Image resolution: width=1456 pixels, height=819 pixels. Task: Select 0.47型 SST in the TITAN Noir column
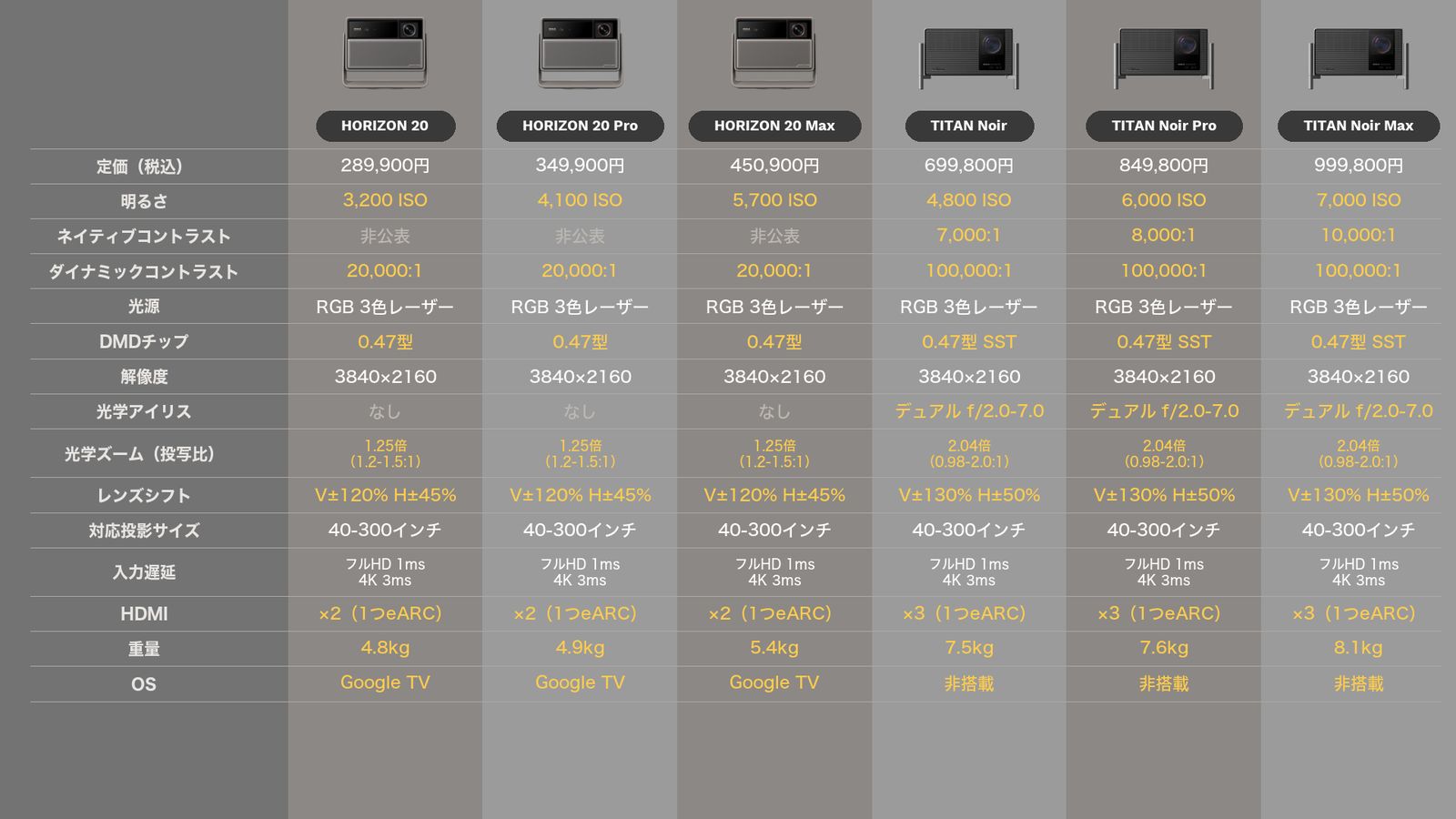[x=969, y=342]
